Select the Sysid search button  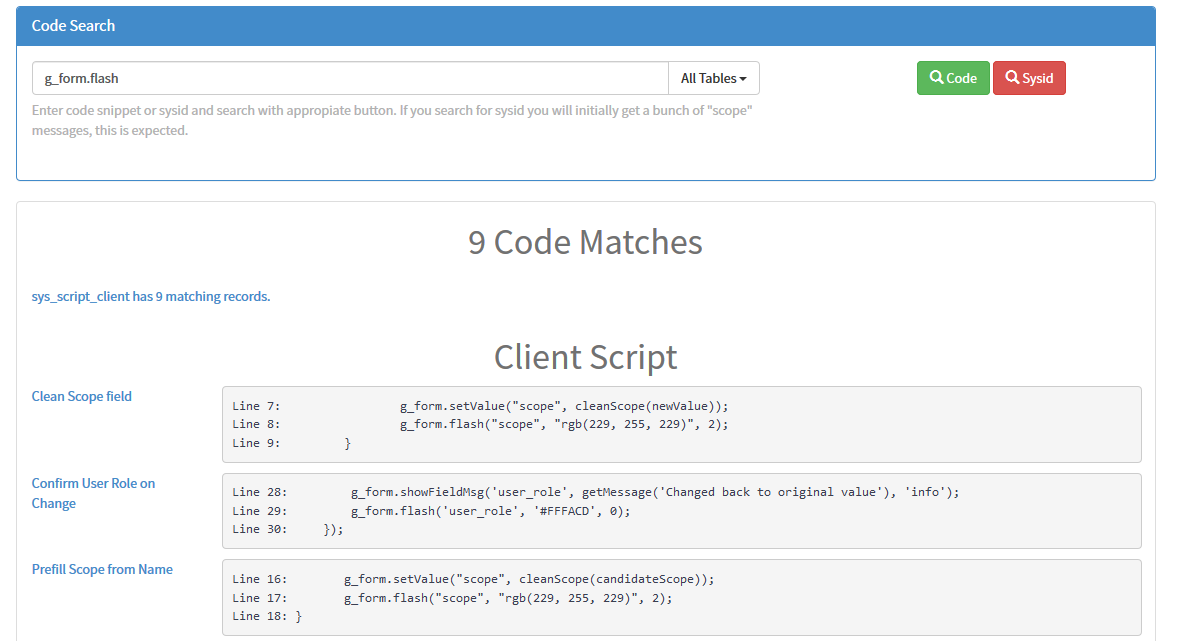[1029, 77]
